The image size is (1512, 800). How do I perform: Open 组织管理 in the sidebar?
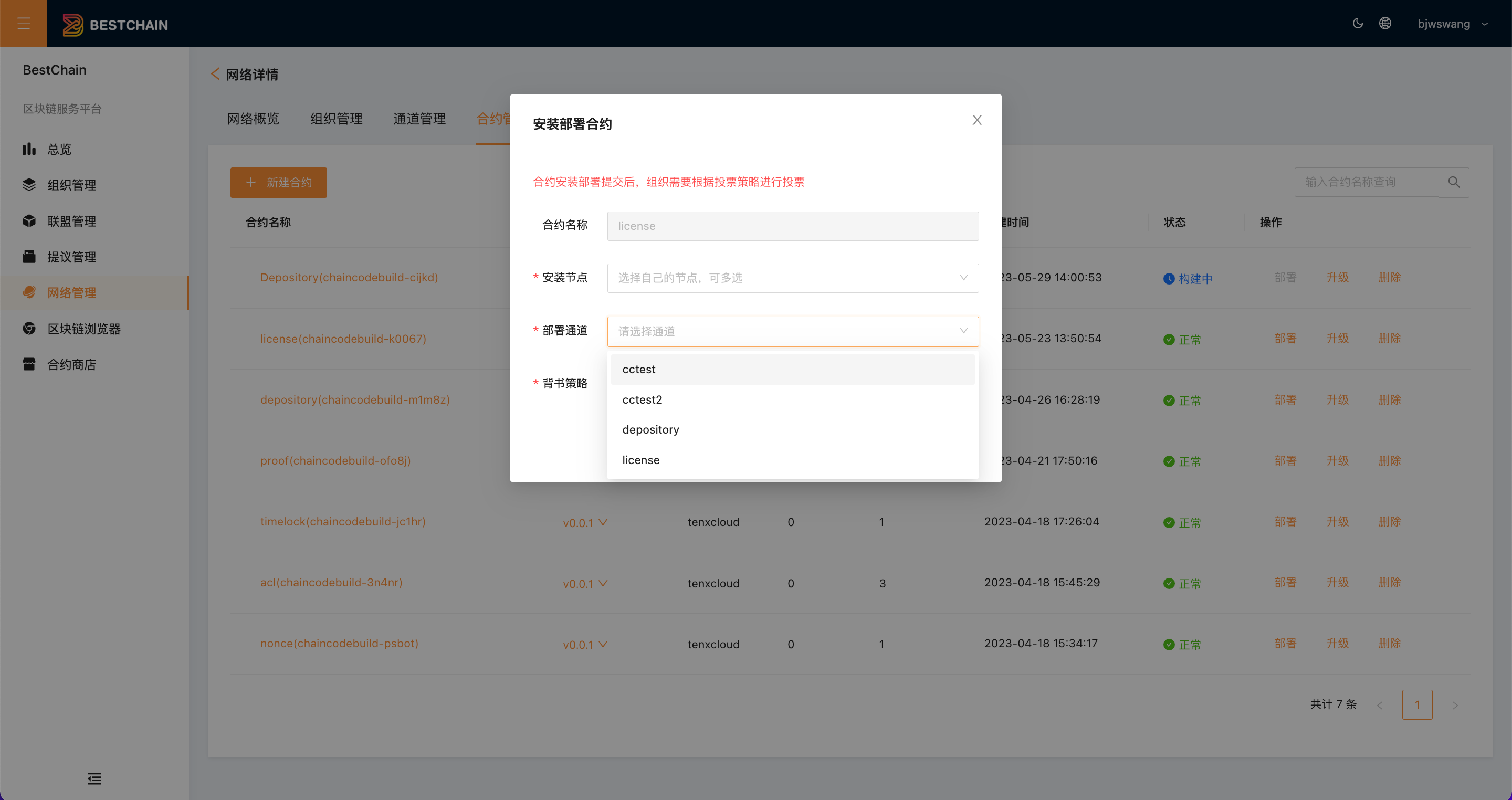tap(94, 185)
